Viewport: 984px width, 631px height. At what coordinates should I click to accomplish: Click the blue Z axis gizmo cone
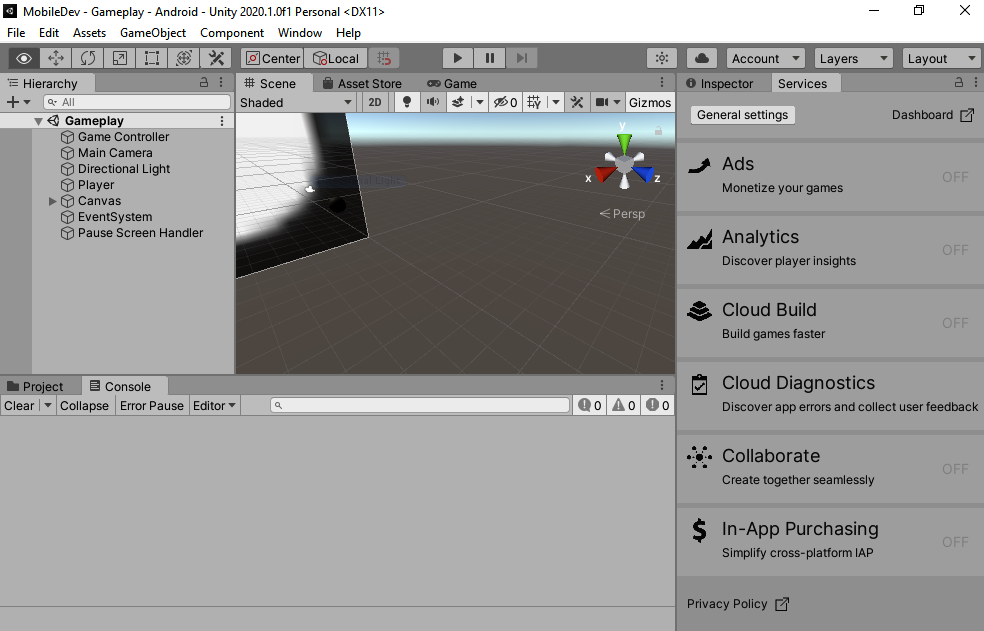[644, 174]
